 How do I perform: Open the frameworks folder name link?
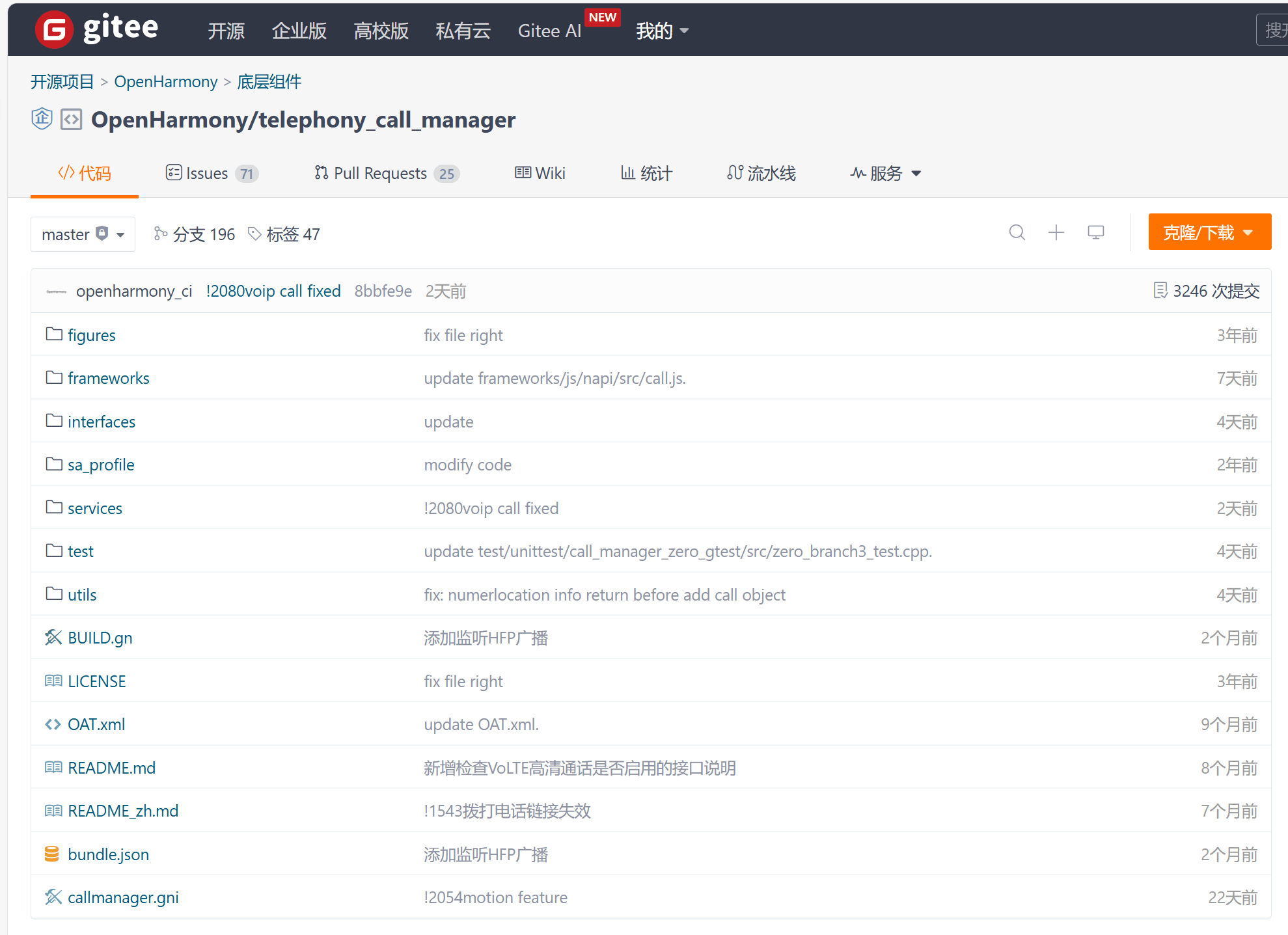pos(109,378)
